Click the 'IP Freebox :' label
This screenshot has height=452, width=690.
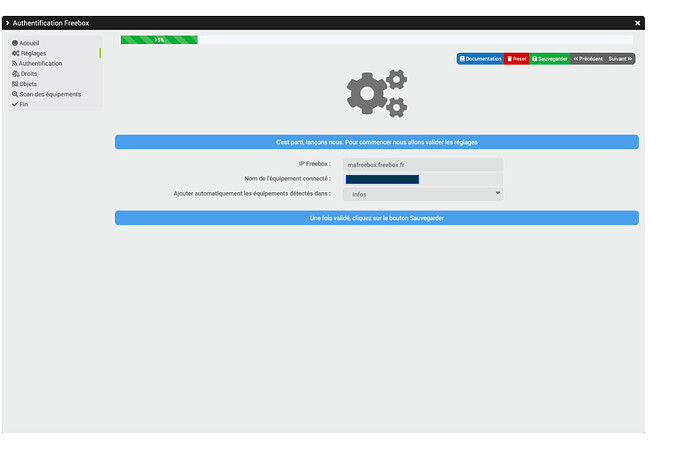pyautogui.click(x=315, y=164)
